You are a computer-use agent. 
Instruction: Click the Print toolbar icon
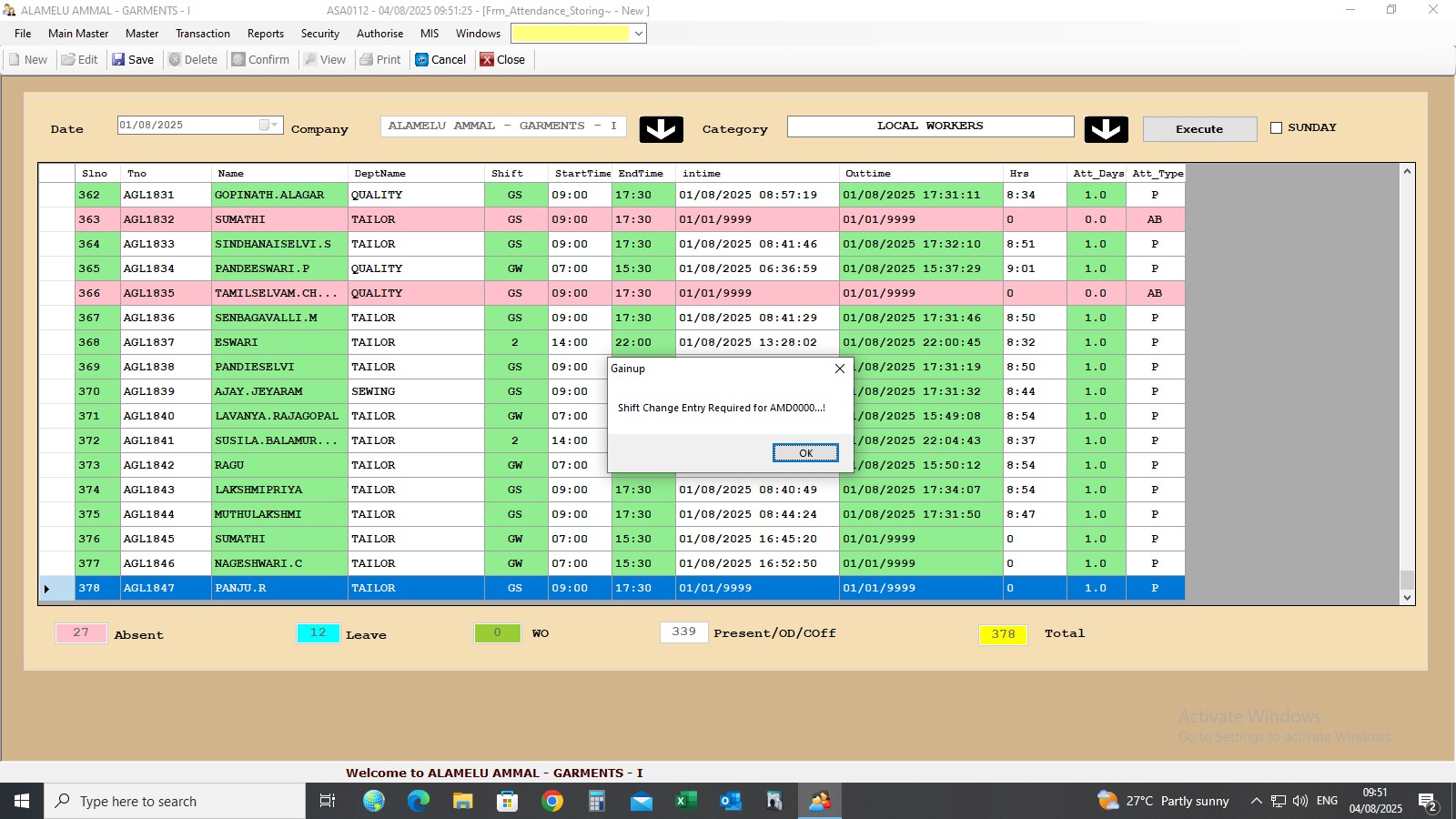pos(367,60)
